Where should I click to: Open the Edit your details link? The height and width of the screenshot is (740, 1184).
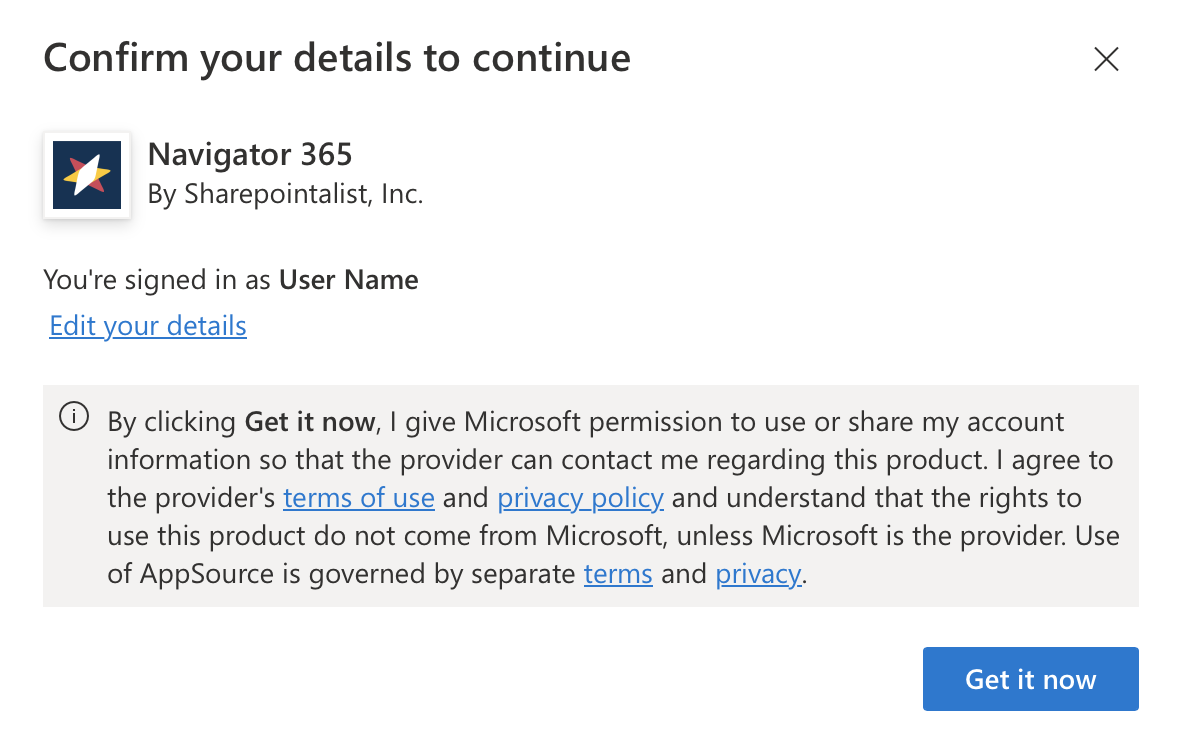(148, 325)
